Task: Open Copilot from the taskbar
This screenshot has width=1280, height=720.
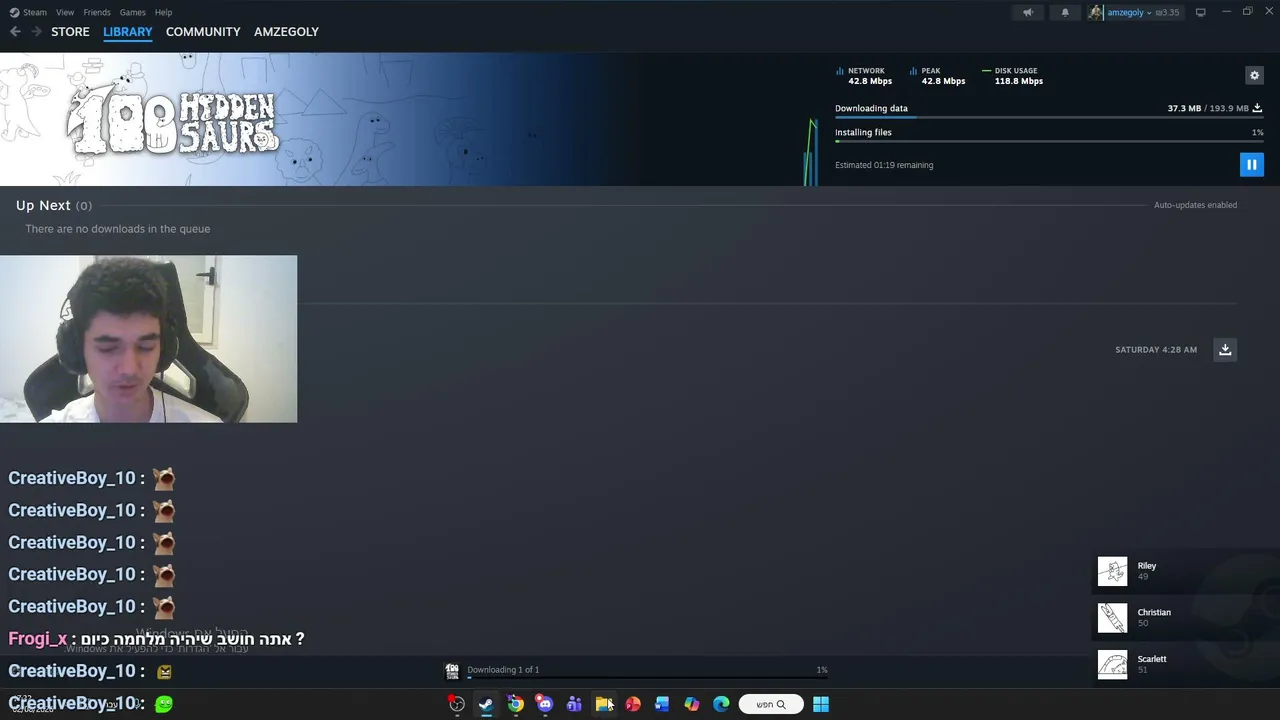Action: click(x=691, y=704)
